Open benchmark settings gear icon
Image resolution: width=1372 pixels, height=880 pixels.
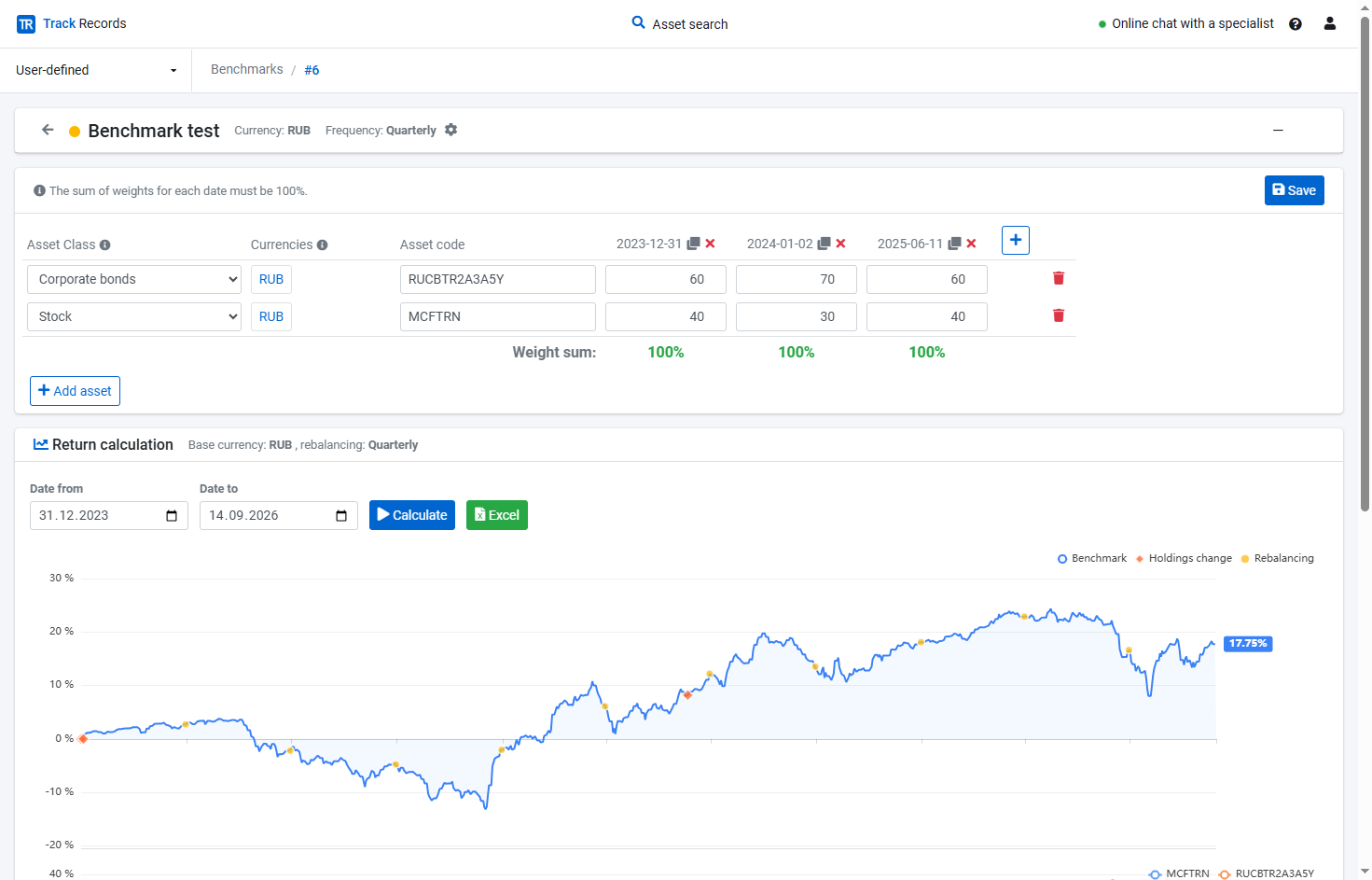point(450,130)
